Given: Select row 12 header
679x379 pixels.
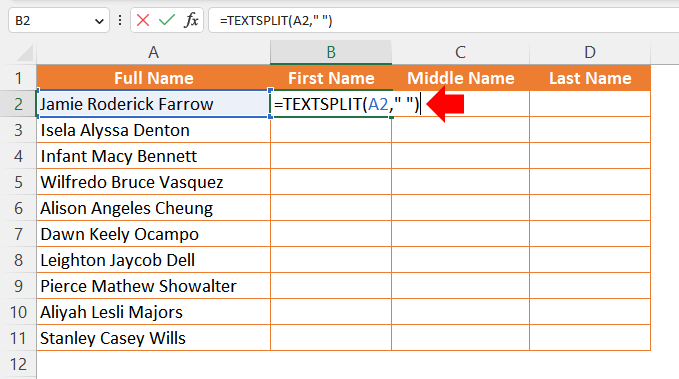Looking at the screenshot, I should tap(18, 364).
